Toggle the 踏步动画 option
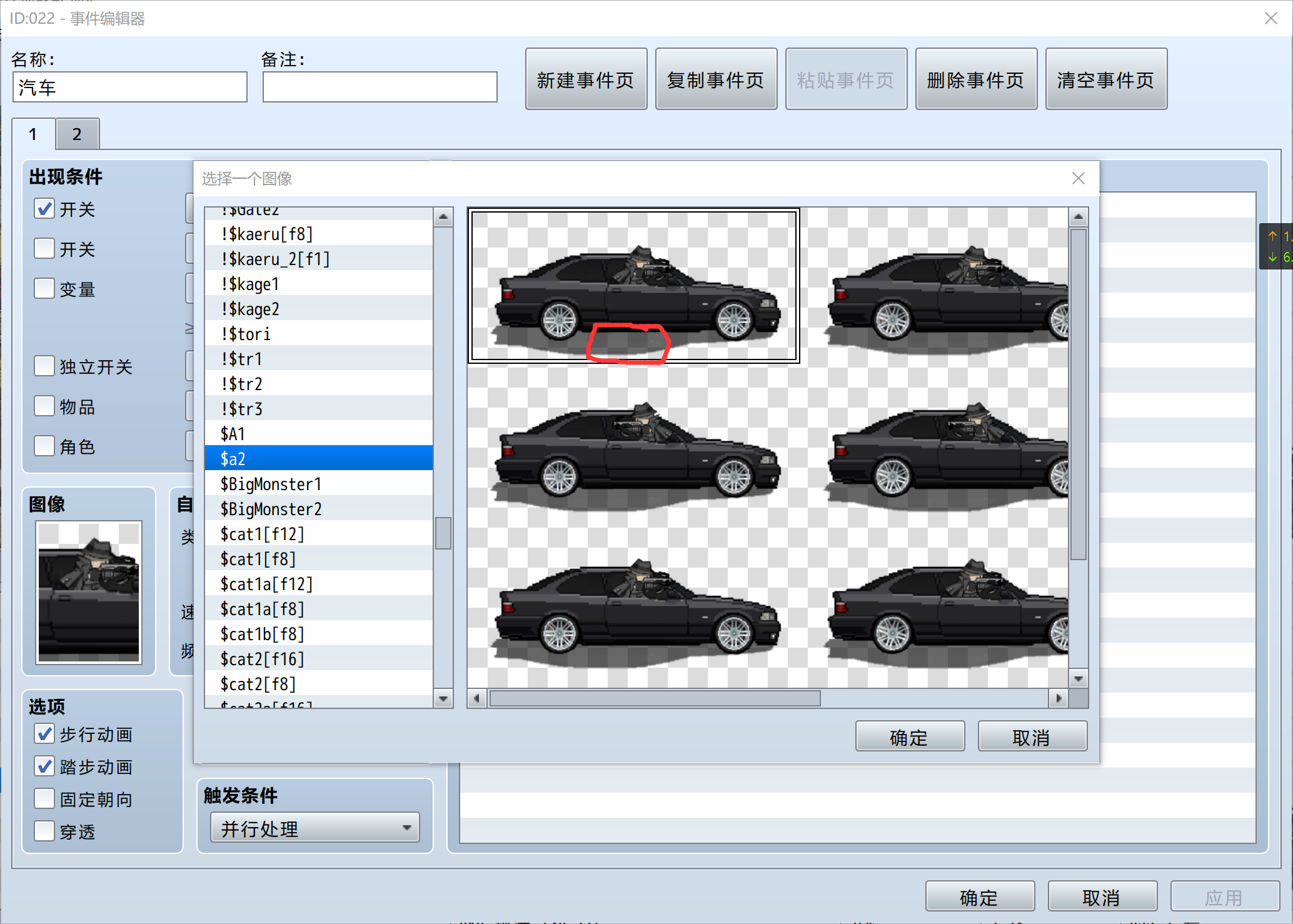The width and height of the screenshot is (1293, 924). coord(44,766)
